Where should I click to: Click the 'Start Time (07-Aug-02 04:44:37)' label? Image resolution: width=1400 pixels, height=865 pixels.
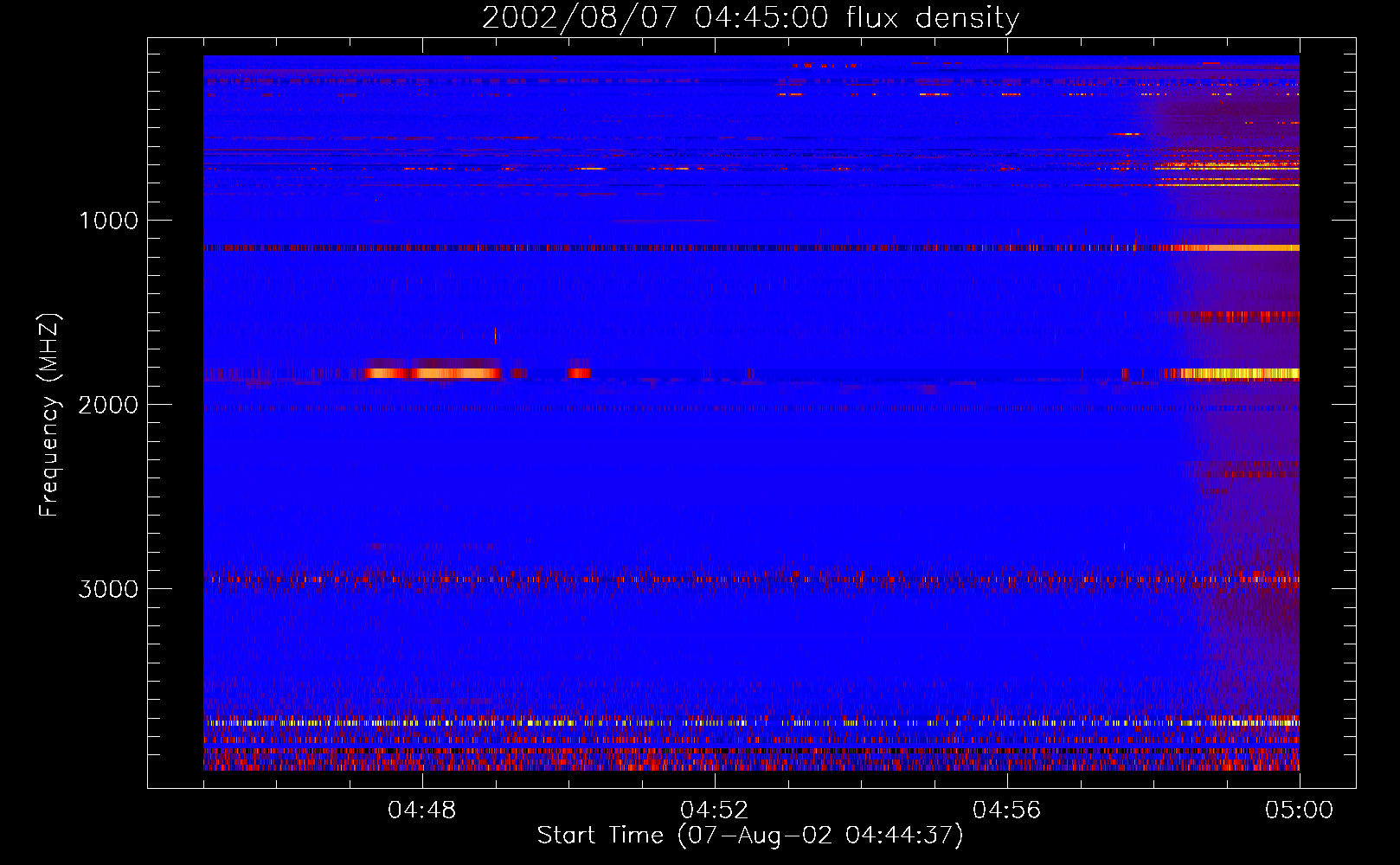pos(750,836)
